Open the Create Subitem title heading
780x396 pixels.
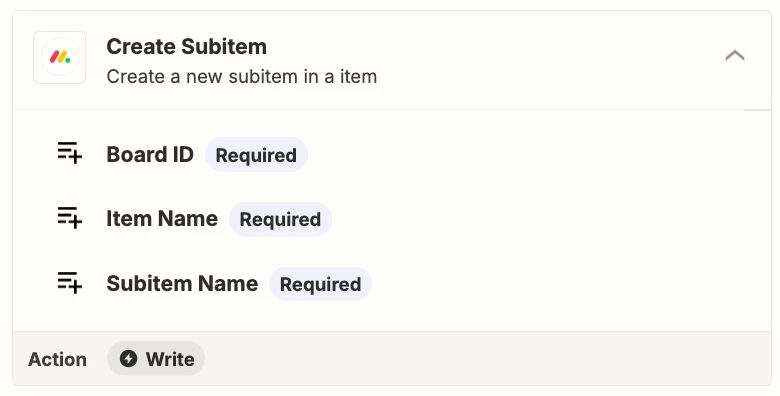187,47
